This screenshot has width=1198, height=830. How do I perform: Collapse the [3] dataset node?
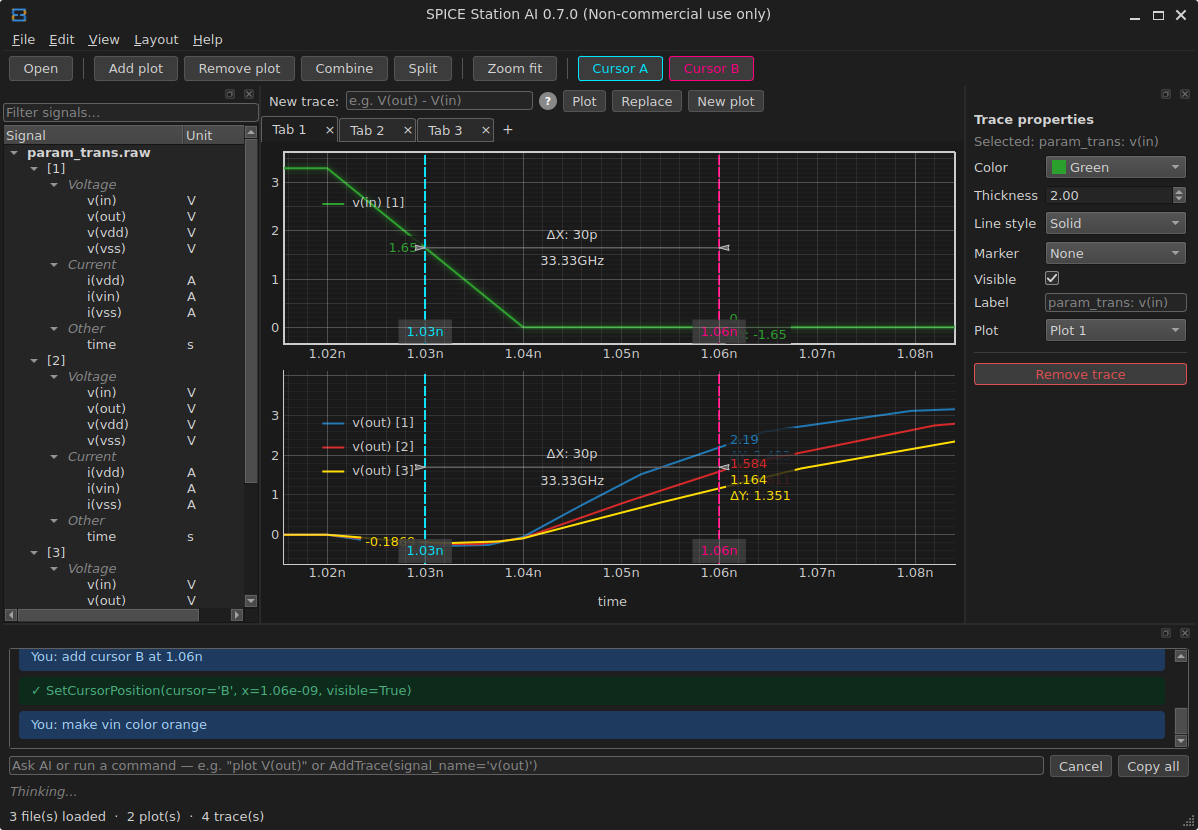tap(34, 552)
